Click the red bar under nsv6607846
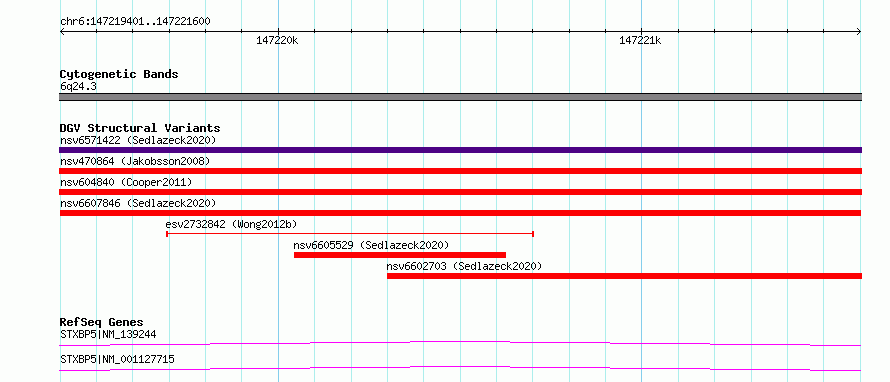 tap(460, 213)
